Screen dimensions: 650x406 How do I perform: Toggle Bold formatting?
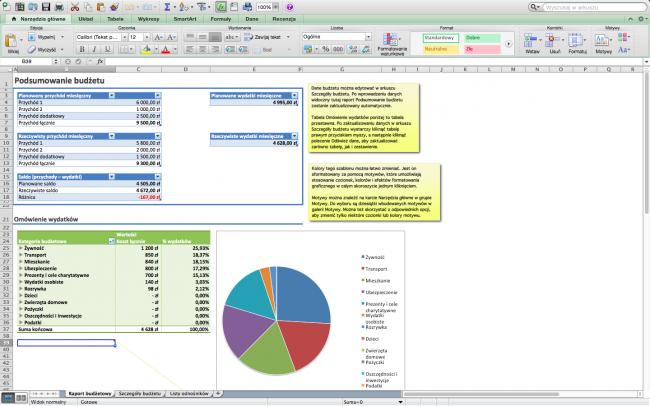82,49
